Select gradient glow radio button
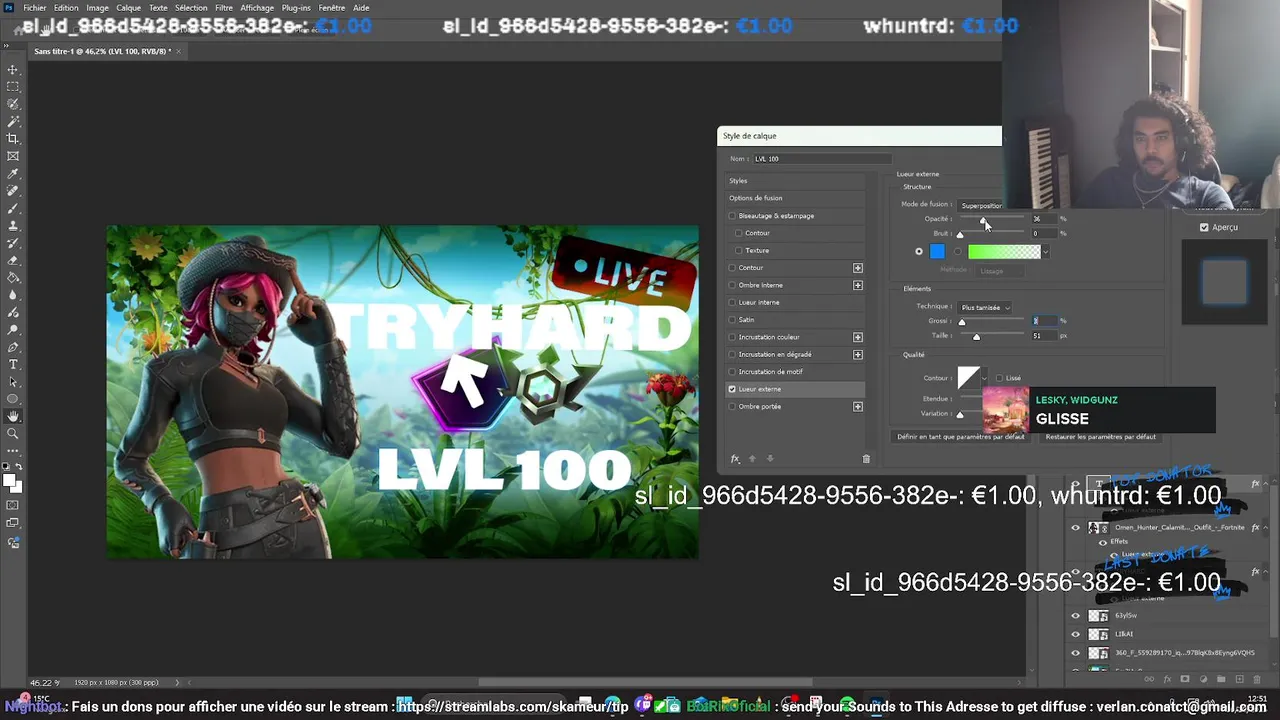The width and height of the screenshot is (1280, 720). [958, 251]
